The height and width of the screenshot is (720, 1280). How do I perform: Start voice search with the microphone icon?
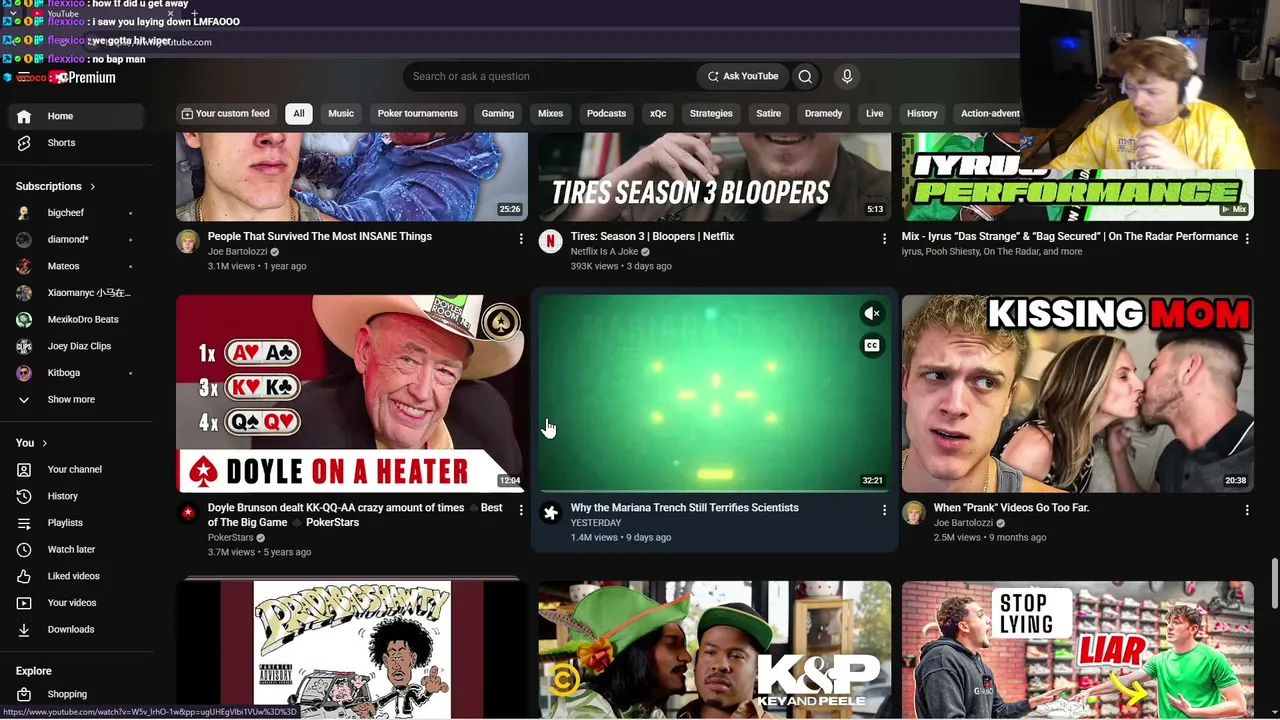pyautogui.click(x=847, y=76)
